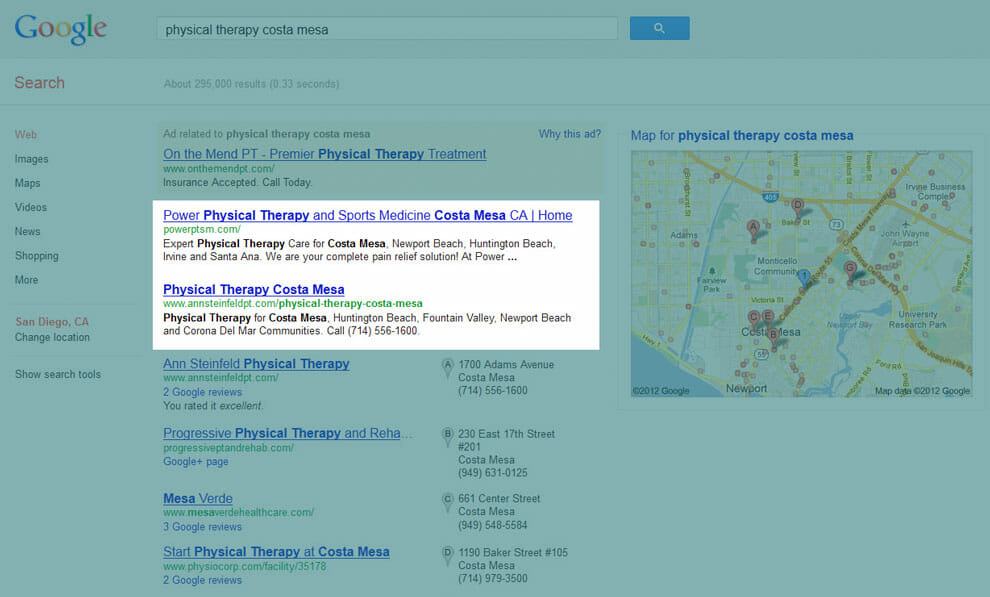
Task: Open 2 Google reviews under Start Physical Therapy
Action: pyautogui.click(x=203, y=580)
